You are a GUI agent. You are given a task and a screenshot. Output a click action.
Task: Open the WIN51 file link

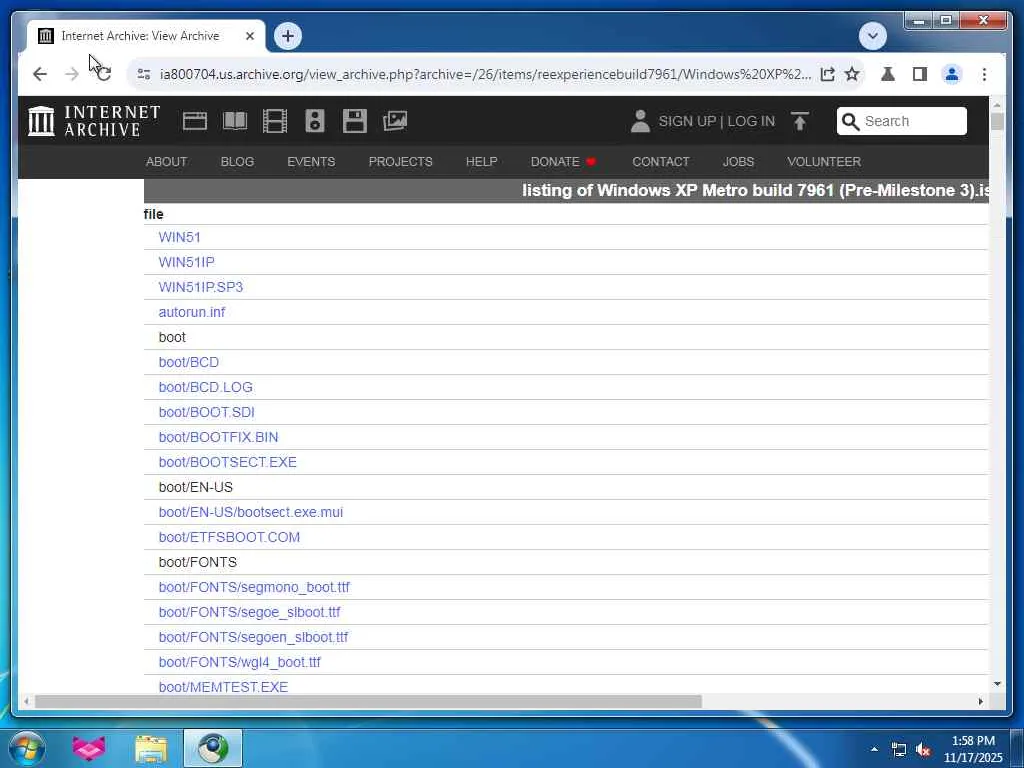click(180, 237)
